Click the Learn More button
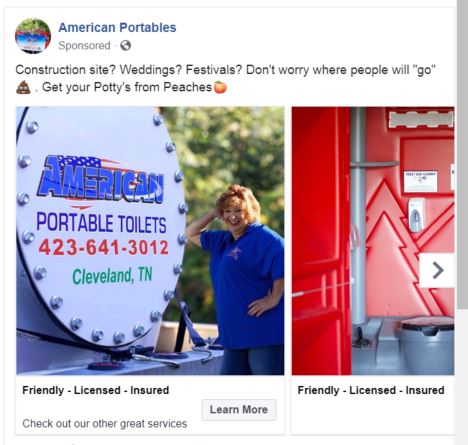 pos(239,410)
